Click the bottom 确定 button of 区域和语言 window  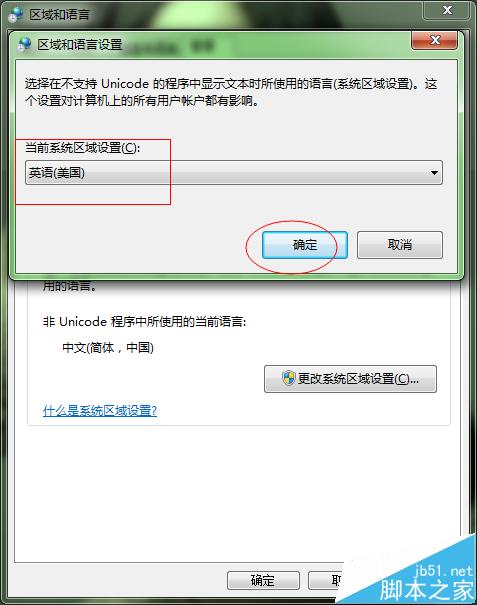[263, 580]
